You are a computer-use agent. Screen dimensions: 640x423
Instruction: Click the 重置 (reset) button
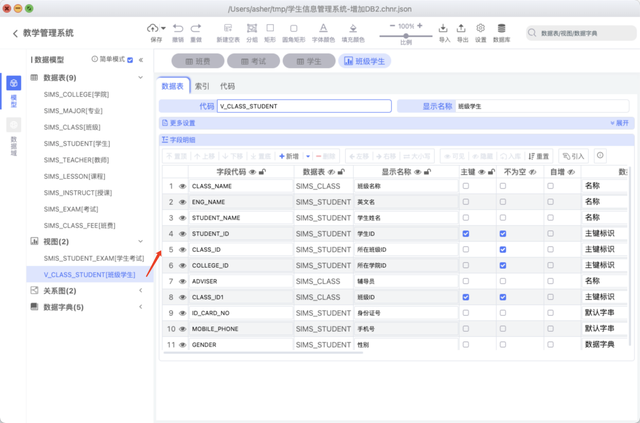coord(539,156)
